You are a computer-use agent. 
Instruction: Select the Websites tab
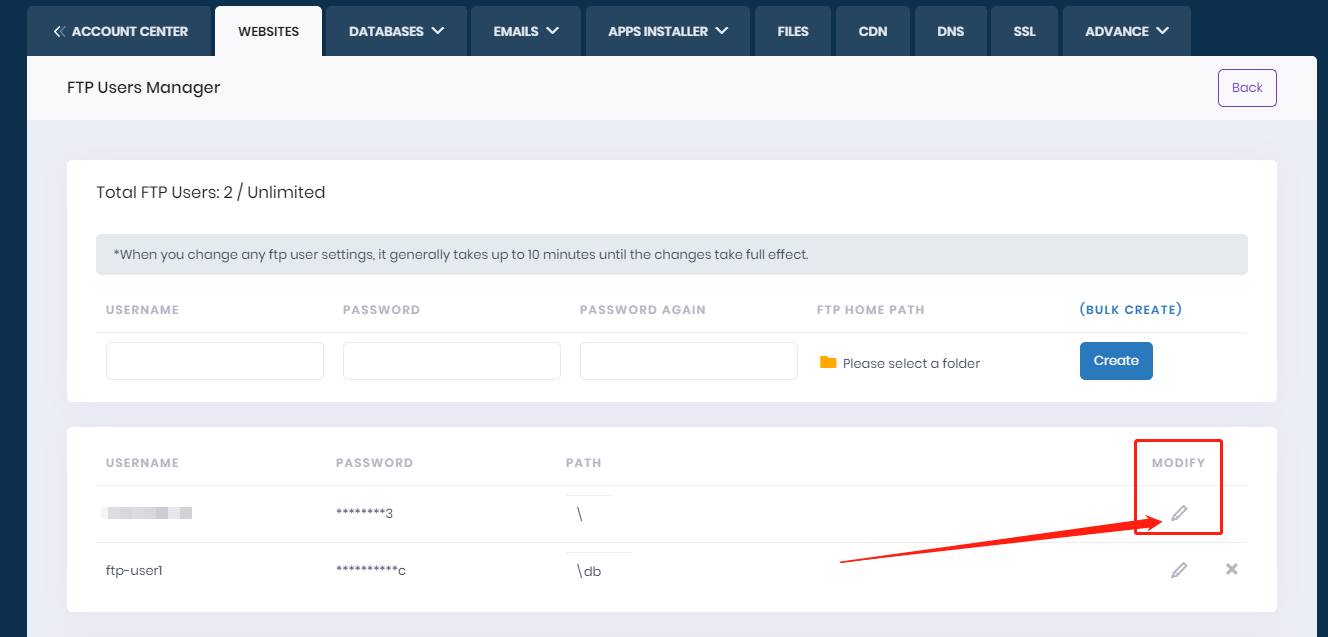tap(268, 31)
